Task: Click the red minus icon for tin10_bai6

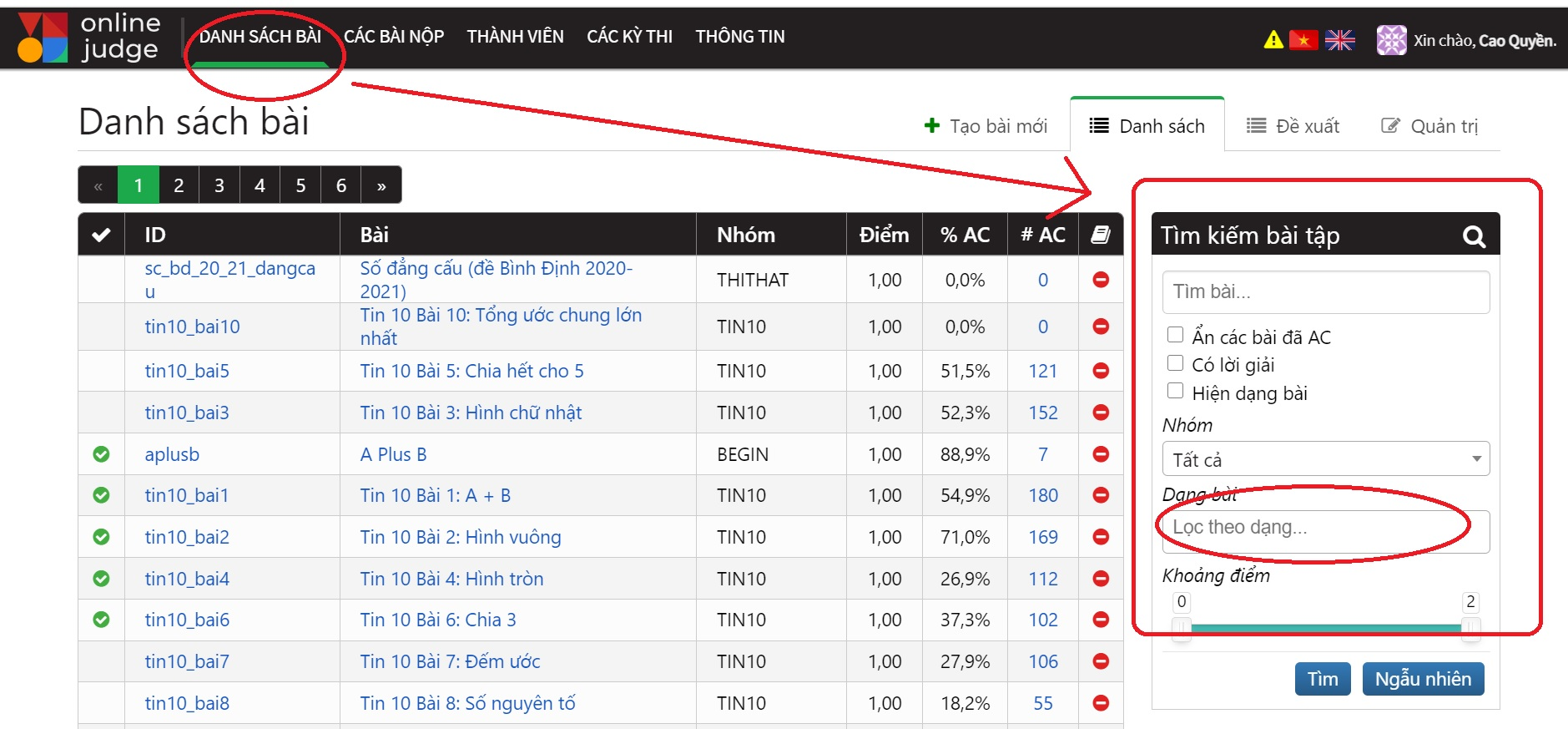Action: [x=1101, y=620]
